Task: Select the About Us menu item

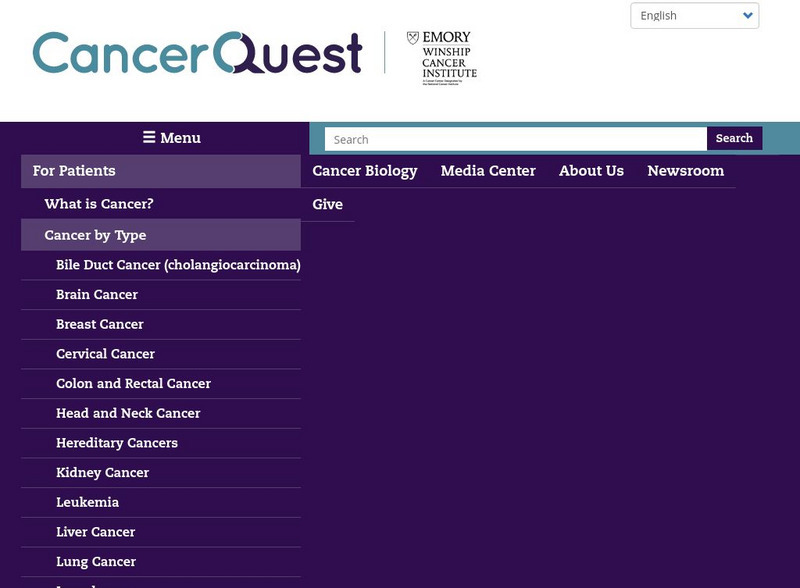Action: coord(591,171)
